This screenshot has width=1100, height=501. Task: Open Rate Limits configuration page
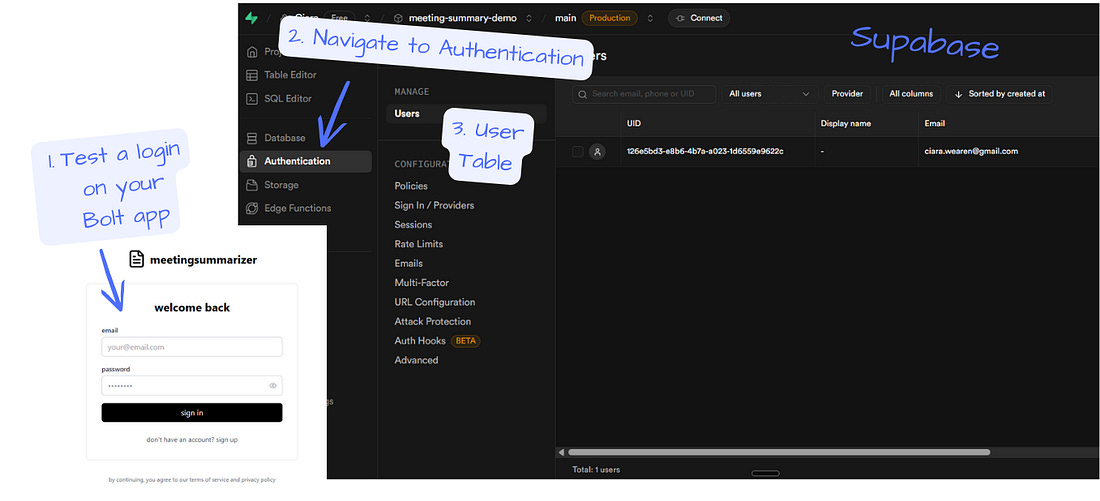(419, 244)
